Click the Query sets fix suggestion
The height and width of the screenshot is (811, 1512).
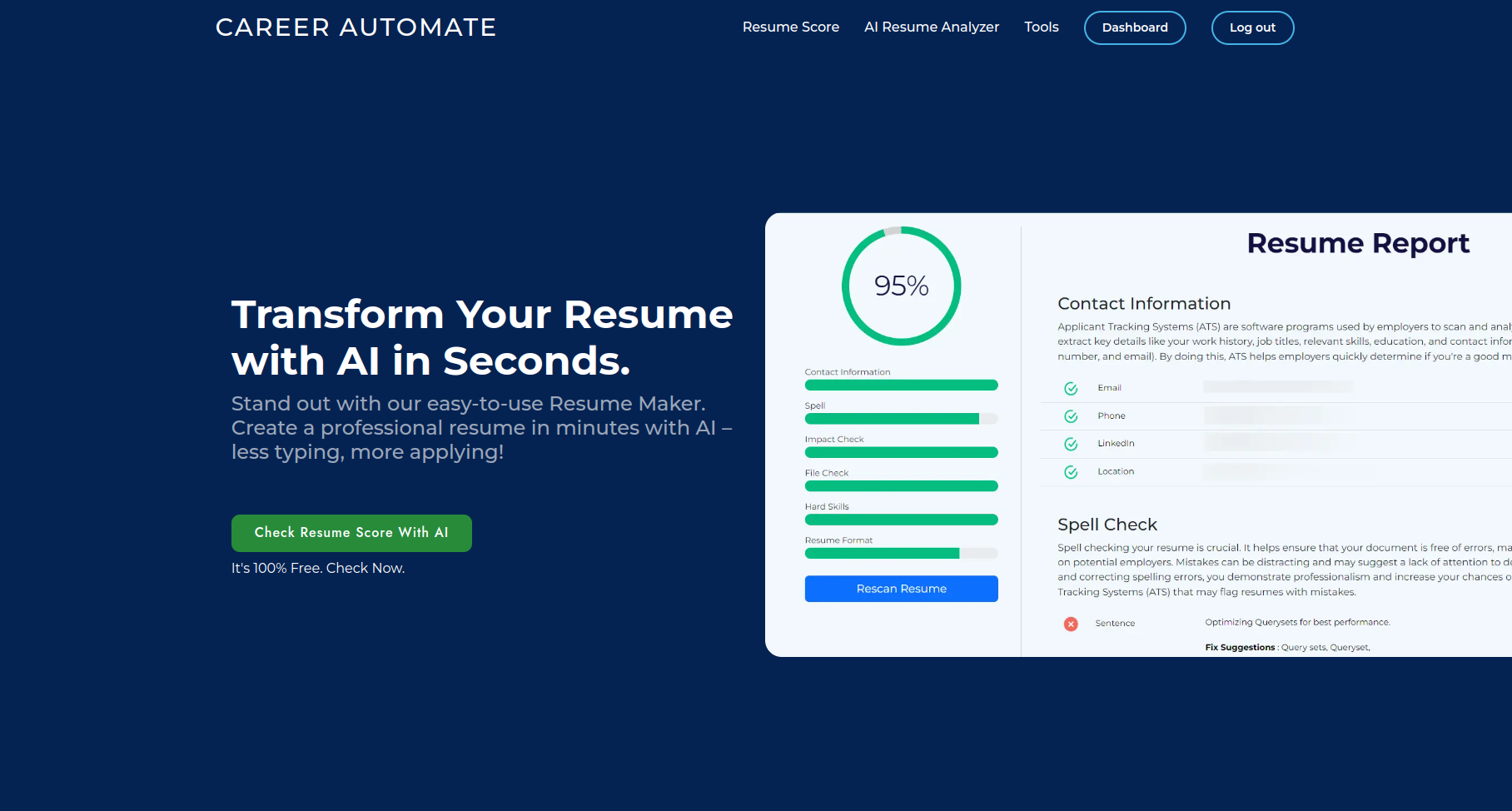click(1303, 647)
